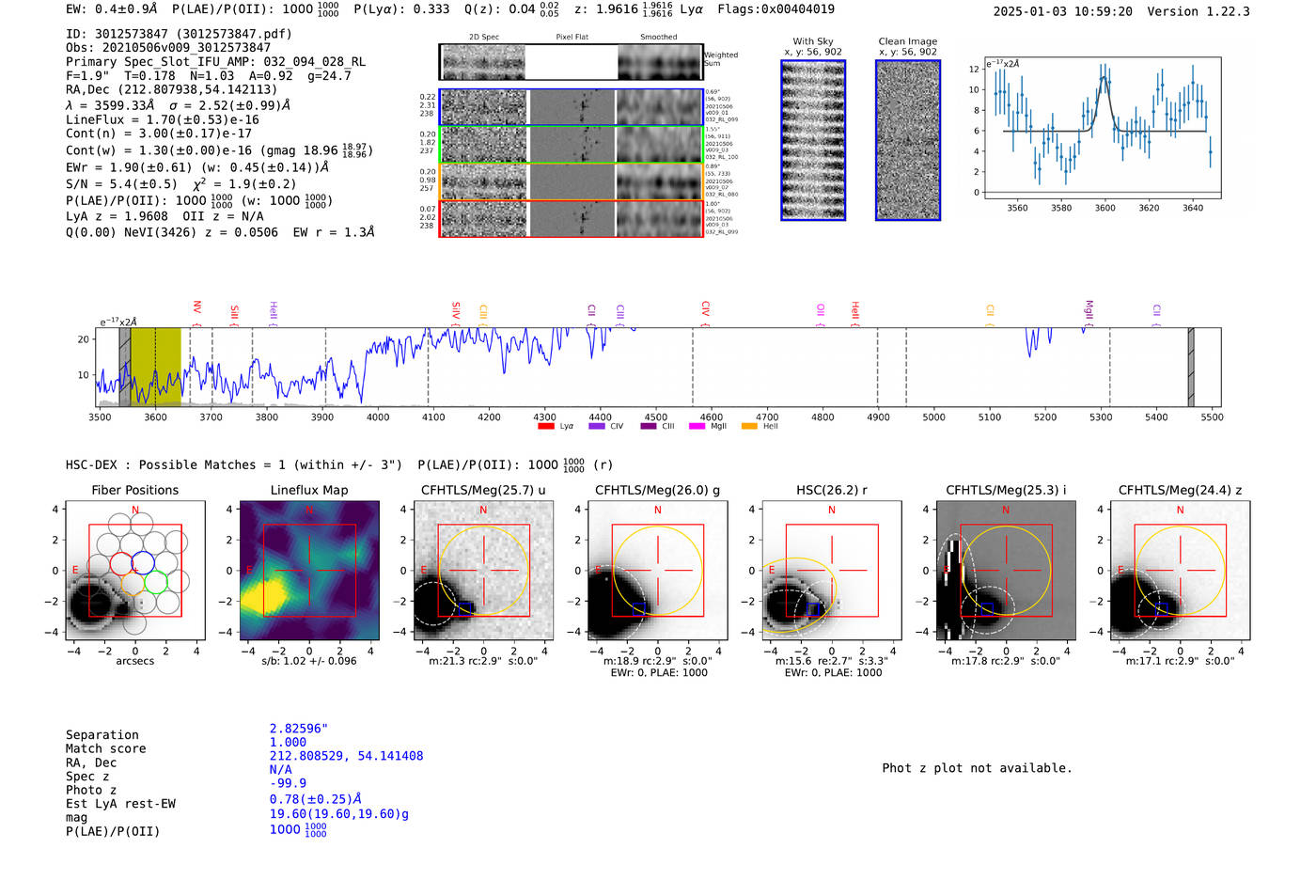Click the red Lyα legend swatch

545,426
